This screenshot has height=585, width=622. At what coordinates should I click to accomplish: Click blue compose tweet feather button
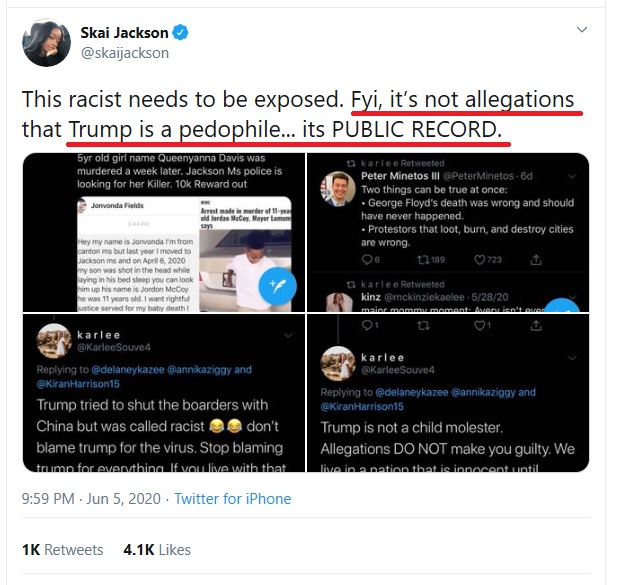[277, 286]
